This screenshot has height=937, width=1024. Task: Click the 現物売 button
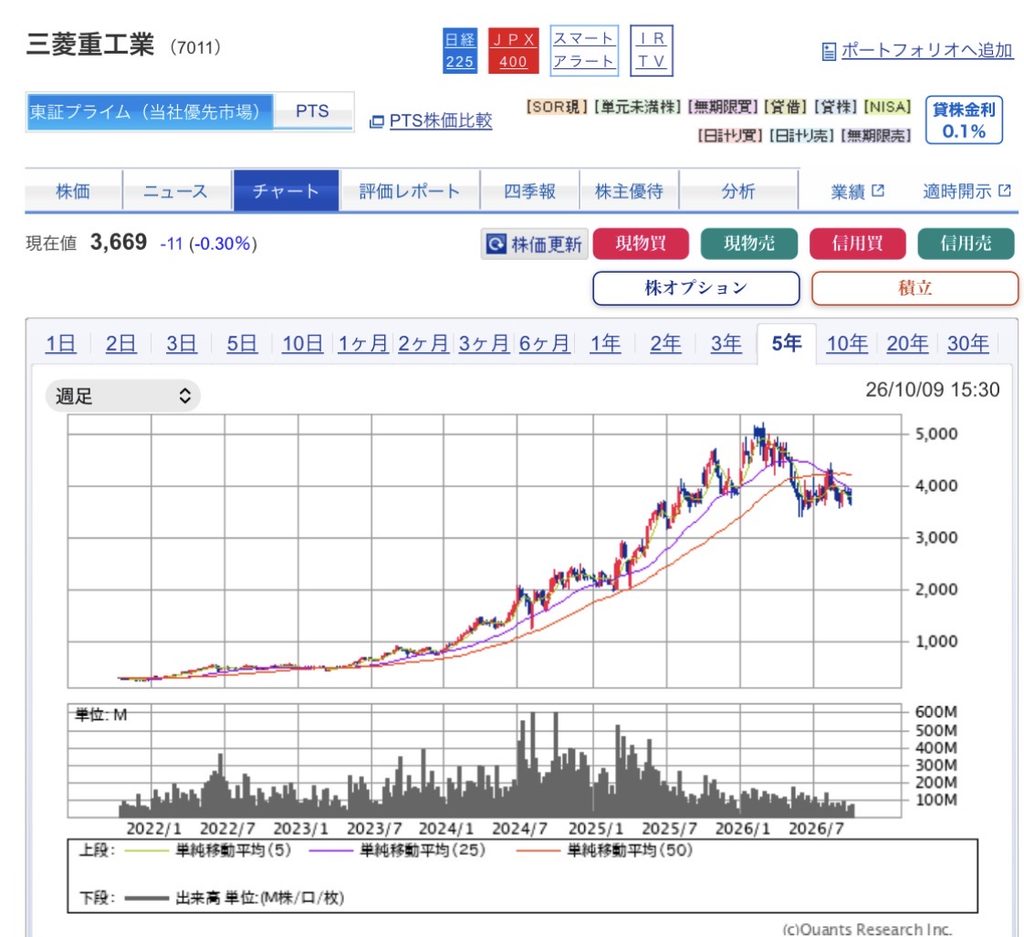coord(749,244)
